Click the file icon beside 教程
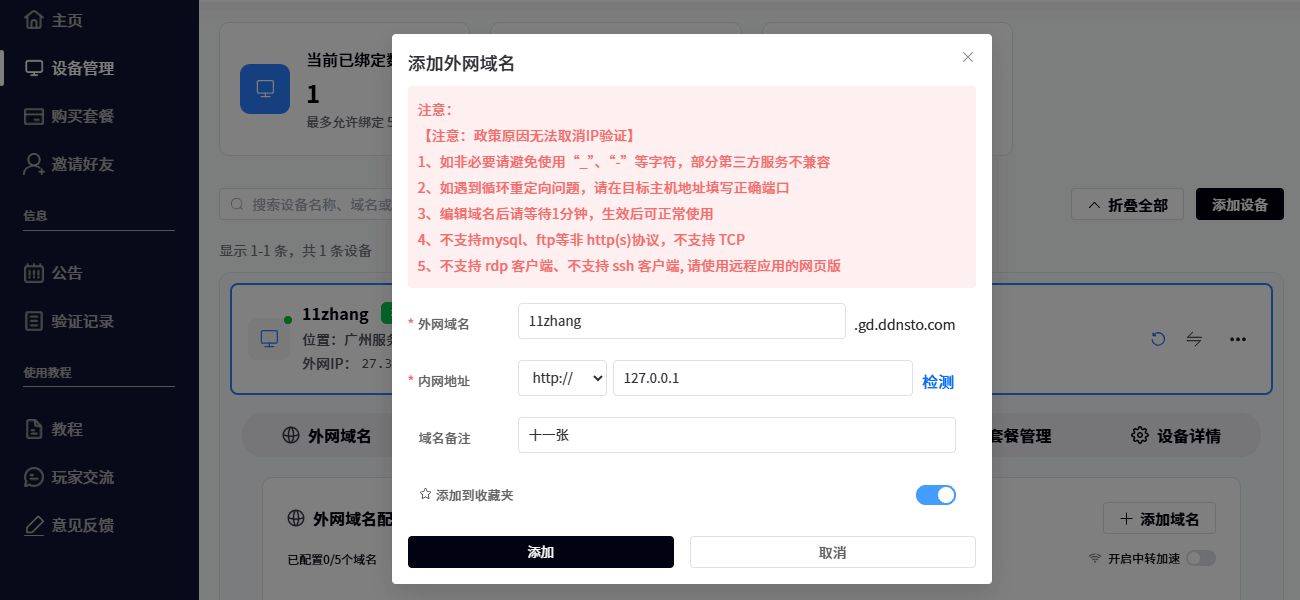This screenshot has width=1300, height=600. 34,429
